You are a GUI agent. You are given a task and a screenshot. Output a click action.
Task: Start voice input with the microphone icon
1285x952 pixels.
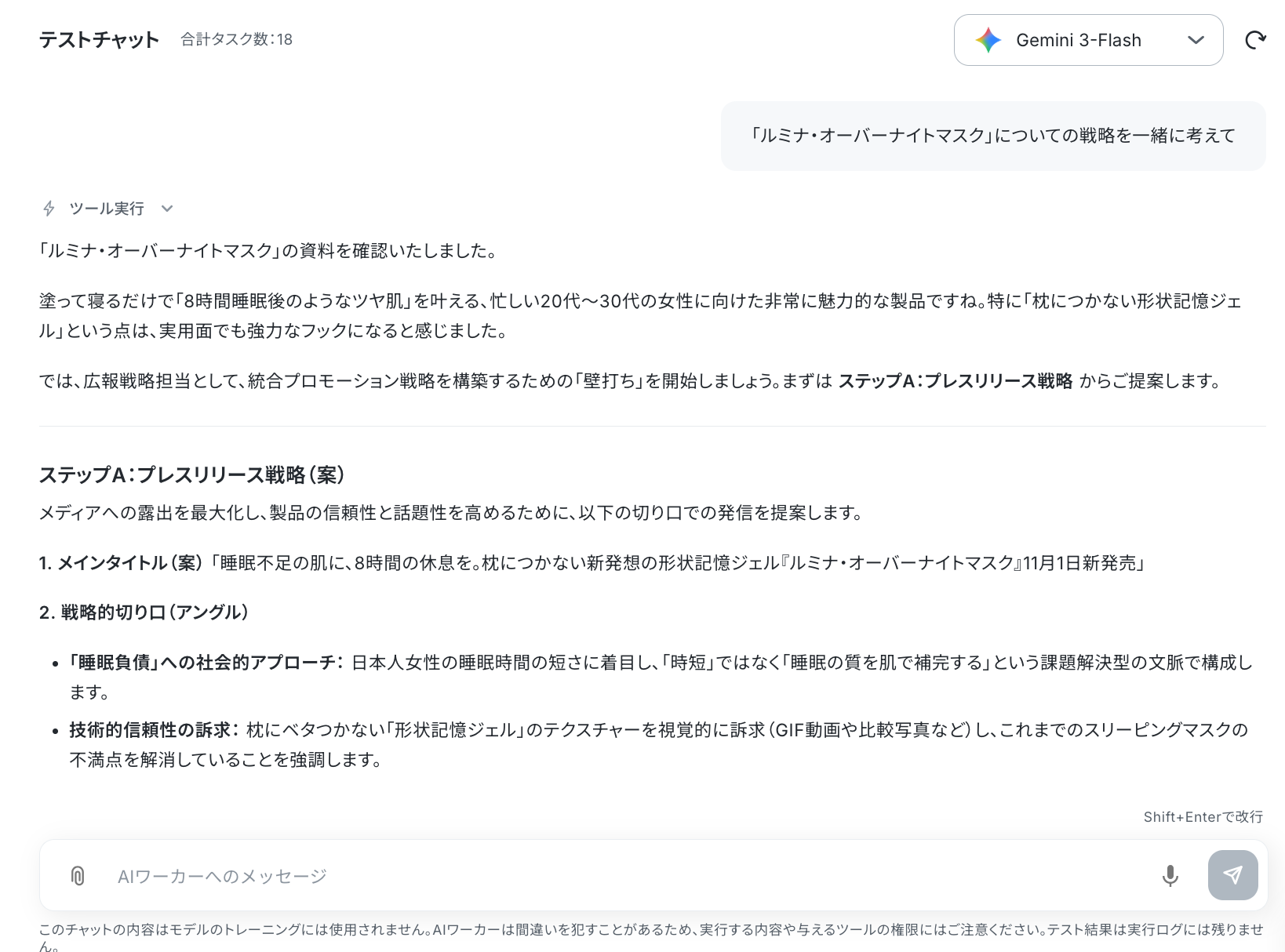tap(1170, 875)
